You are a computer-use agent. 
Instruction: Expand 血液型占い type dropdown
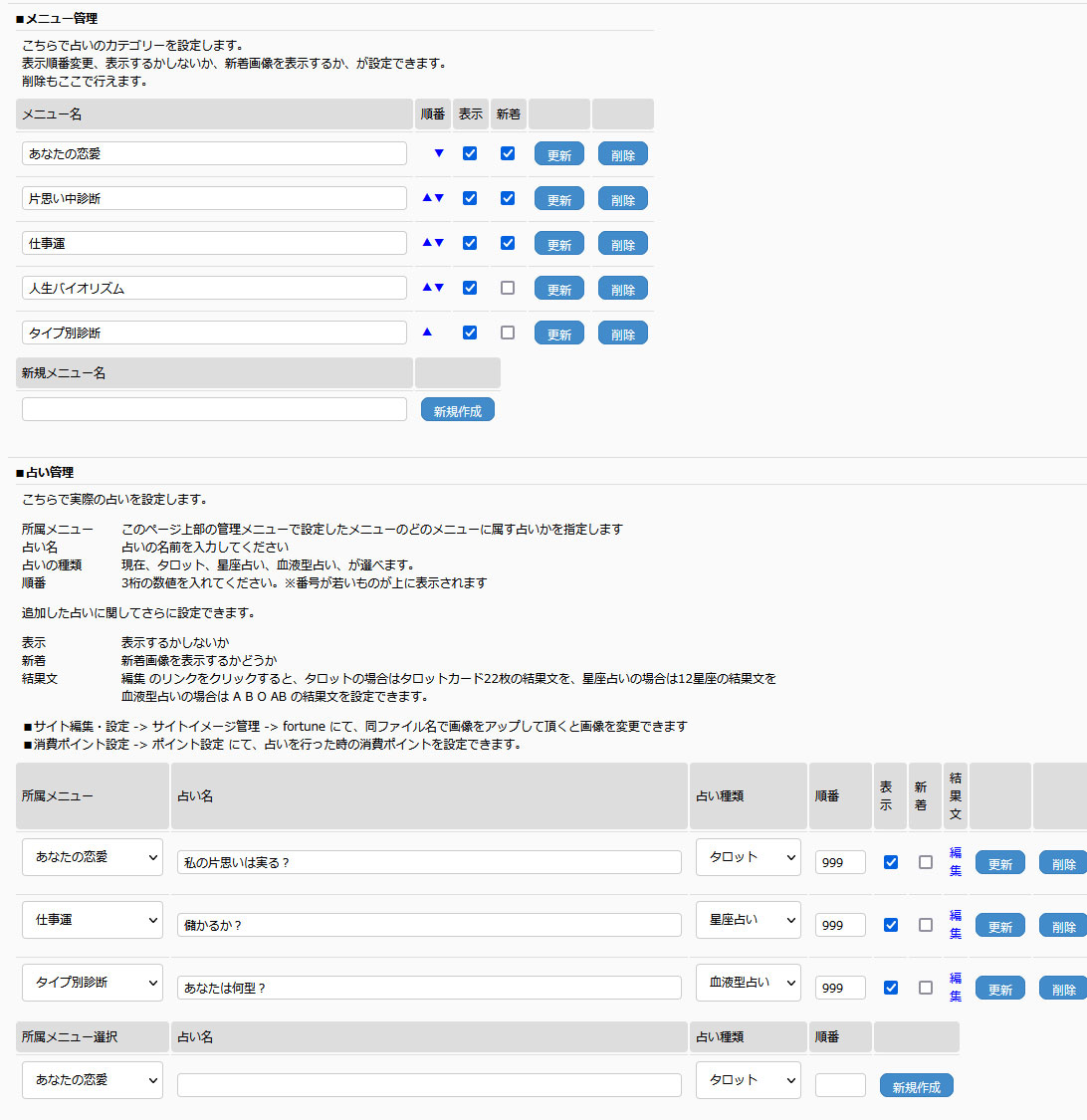tap(748, 983)
